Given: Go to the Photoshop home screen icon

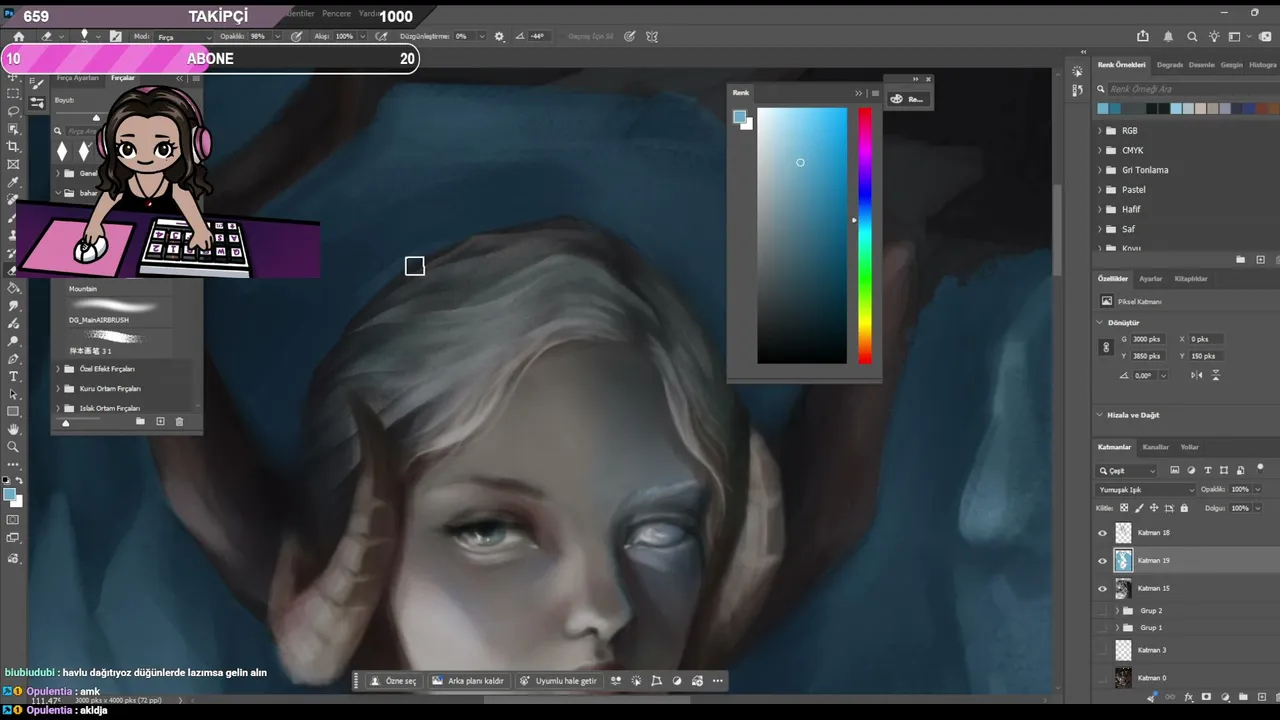Looking at the screenshot, I should (x=18, y=36).
